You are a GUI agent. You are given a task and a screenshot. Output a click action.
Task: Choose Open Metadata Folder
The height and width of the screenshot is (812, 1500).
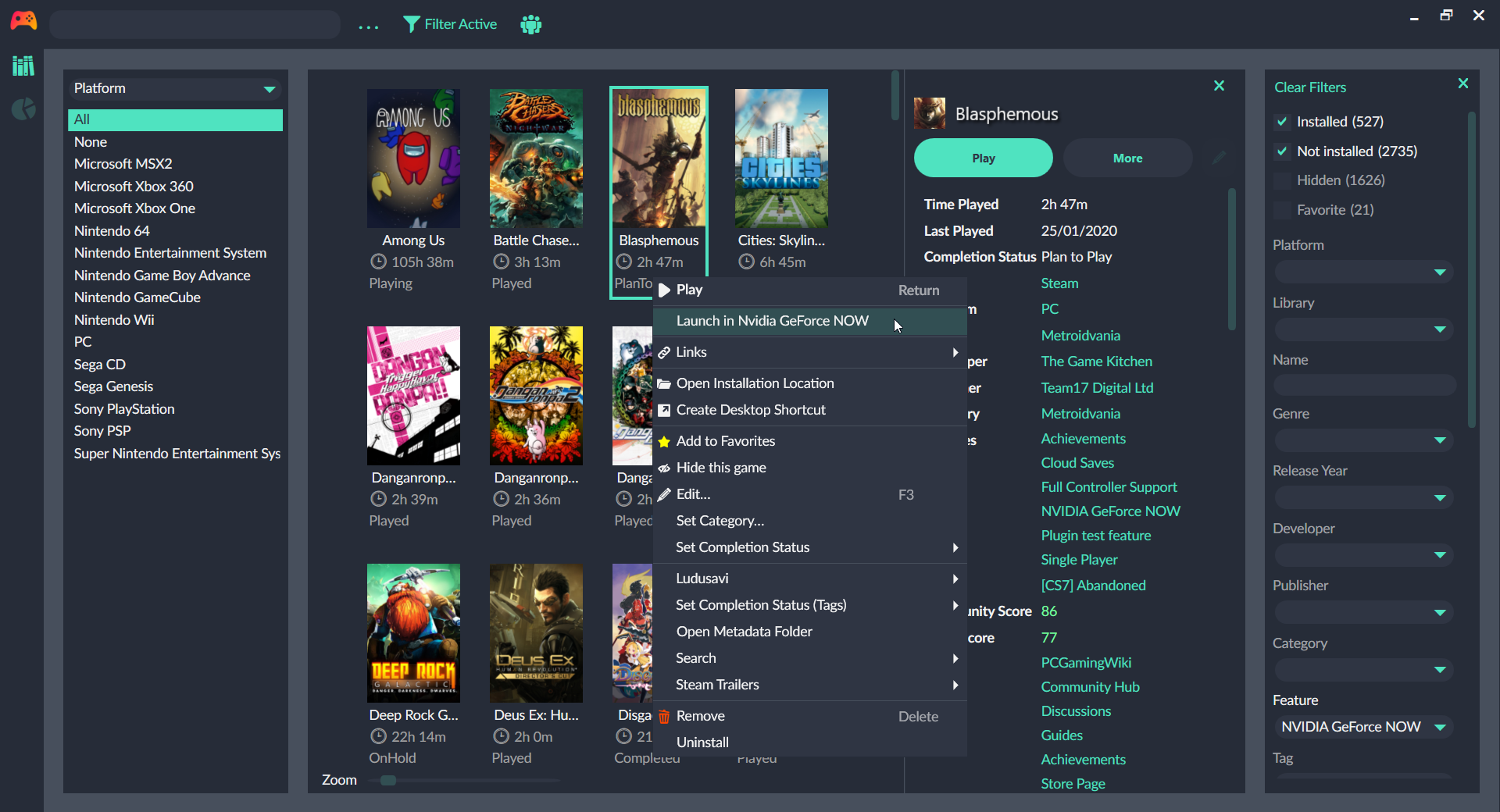click(810, 632)
